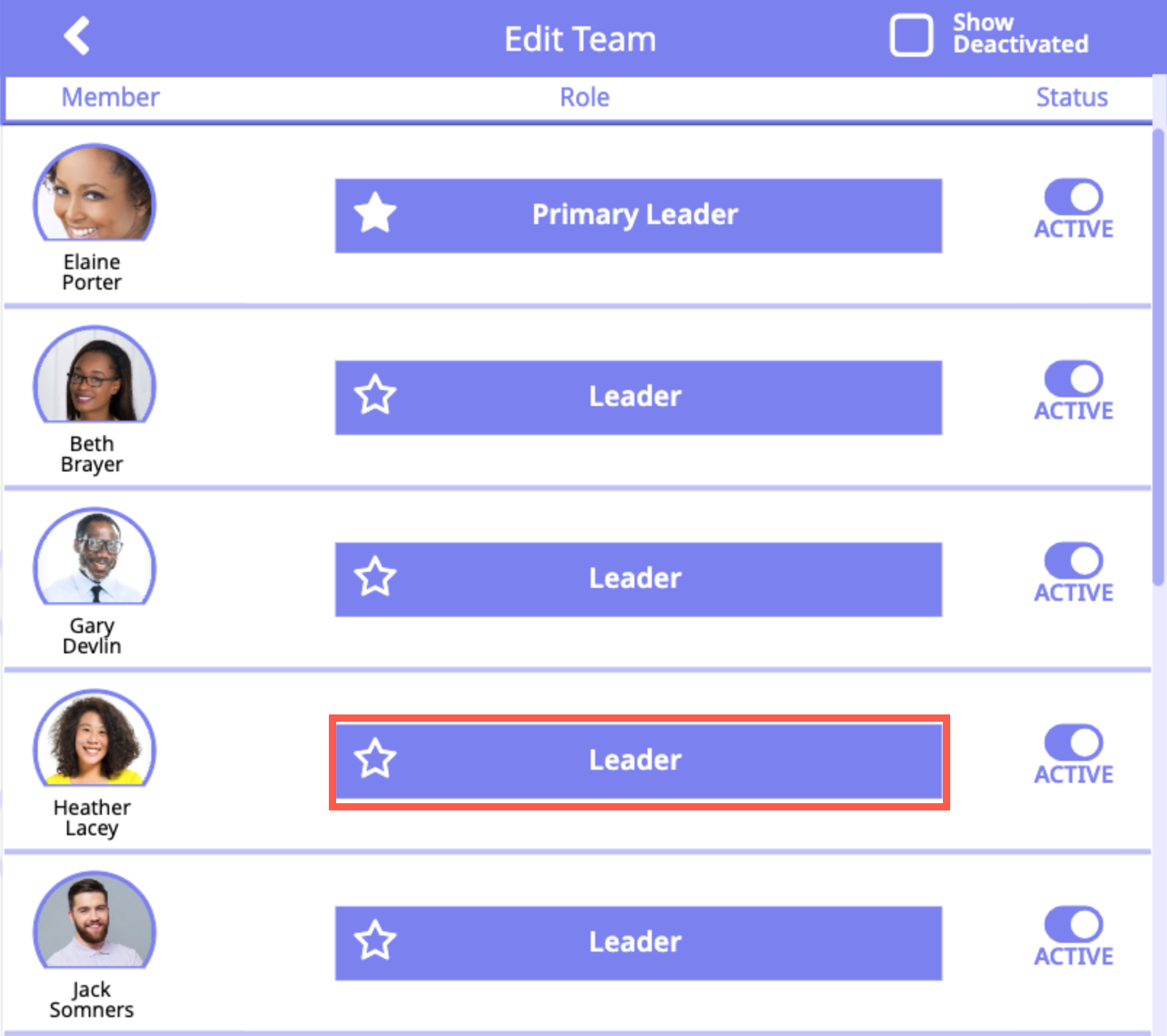Turn off Jack Somners' active toggle
The width and height of the screenshot is (1167, 1036).
(x=1073, y=925)
